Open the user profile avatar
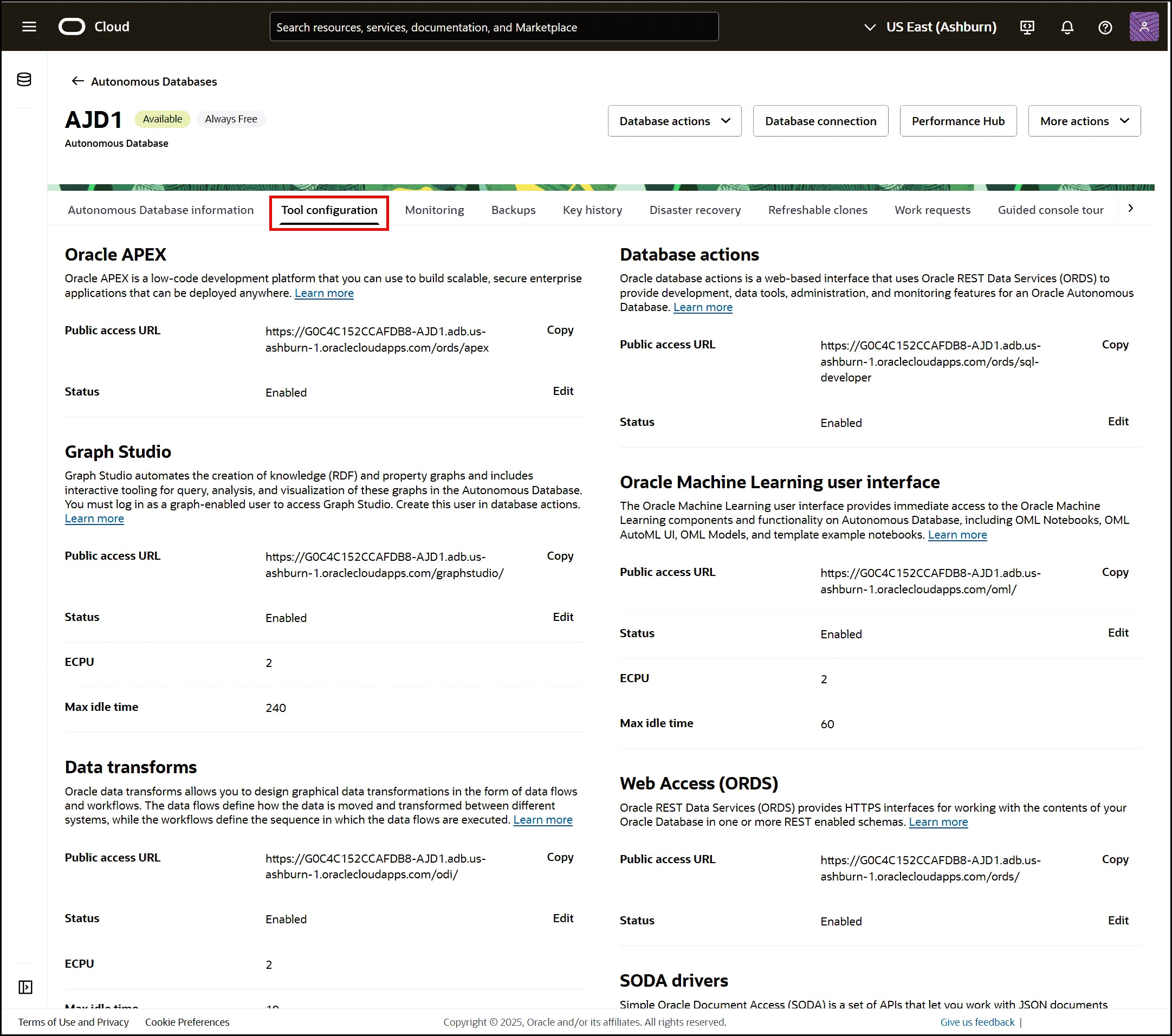Viewport: 1172px width, 1036px height. 1143,27
